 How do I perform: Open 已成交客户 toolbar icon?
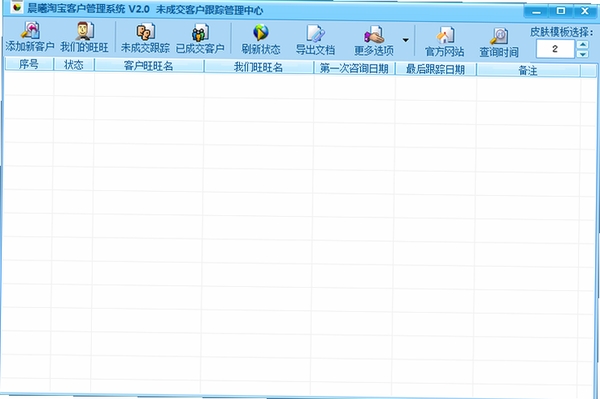pyautogui.click(x=200, y=33)
